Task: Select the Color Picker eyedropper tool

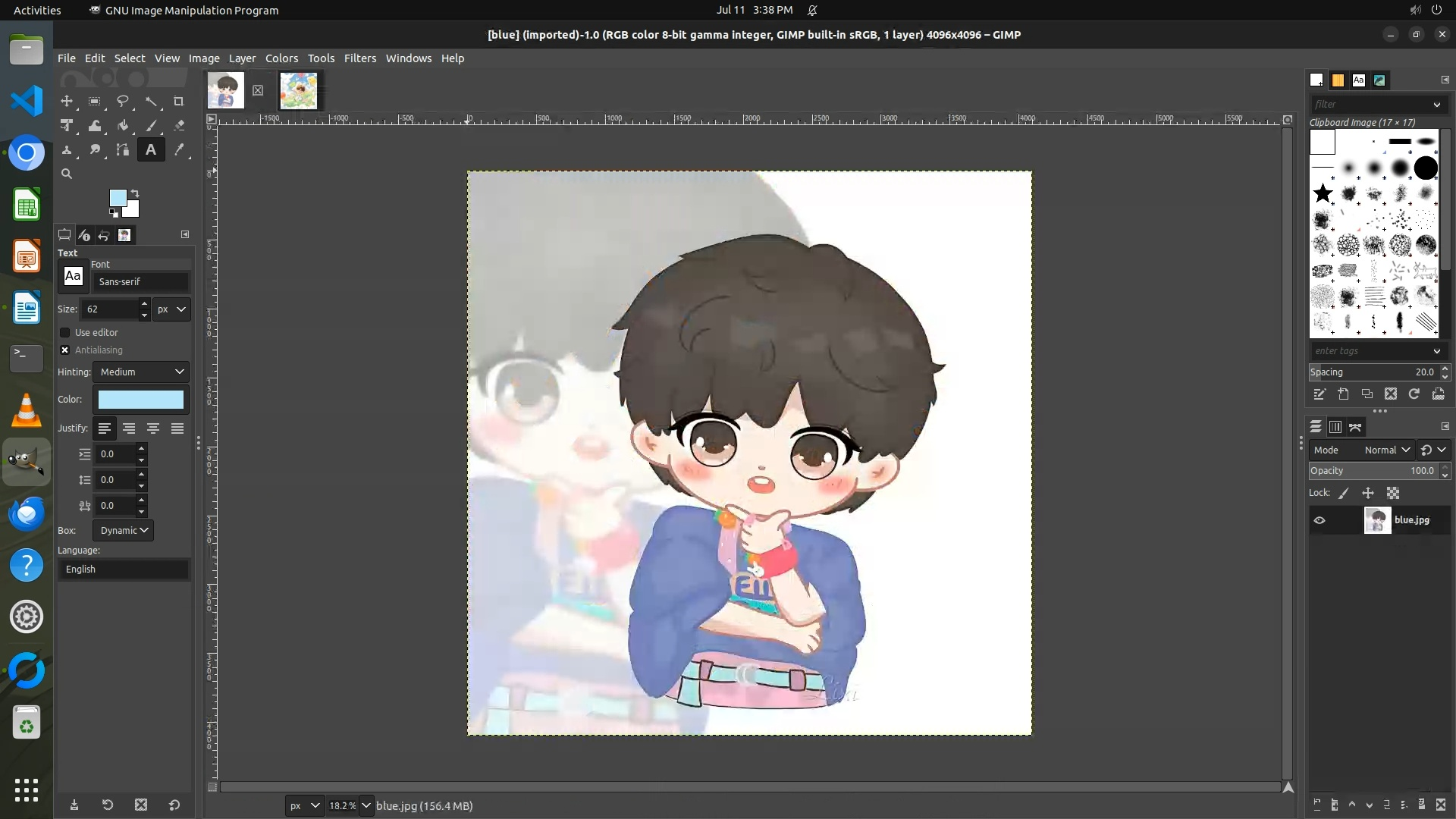Action: tap(179, 150)
